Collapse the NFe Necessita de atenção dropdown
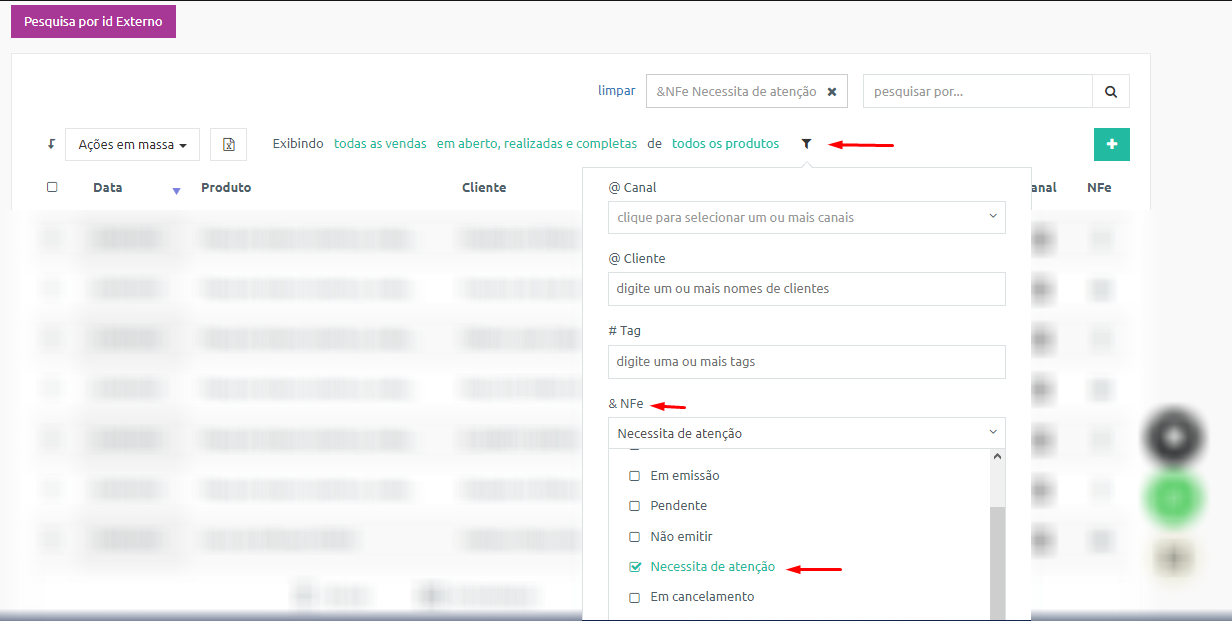The image size is (1232, 621). (x=806, y=433)
